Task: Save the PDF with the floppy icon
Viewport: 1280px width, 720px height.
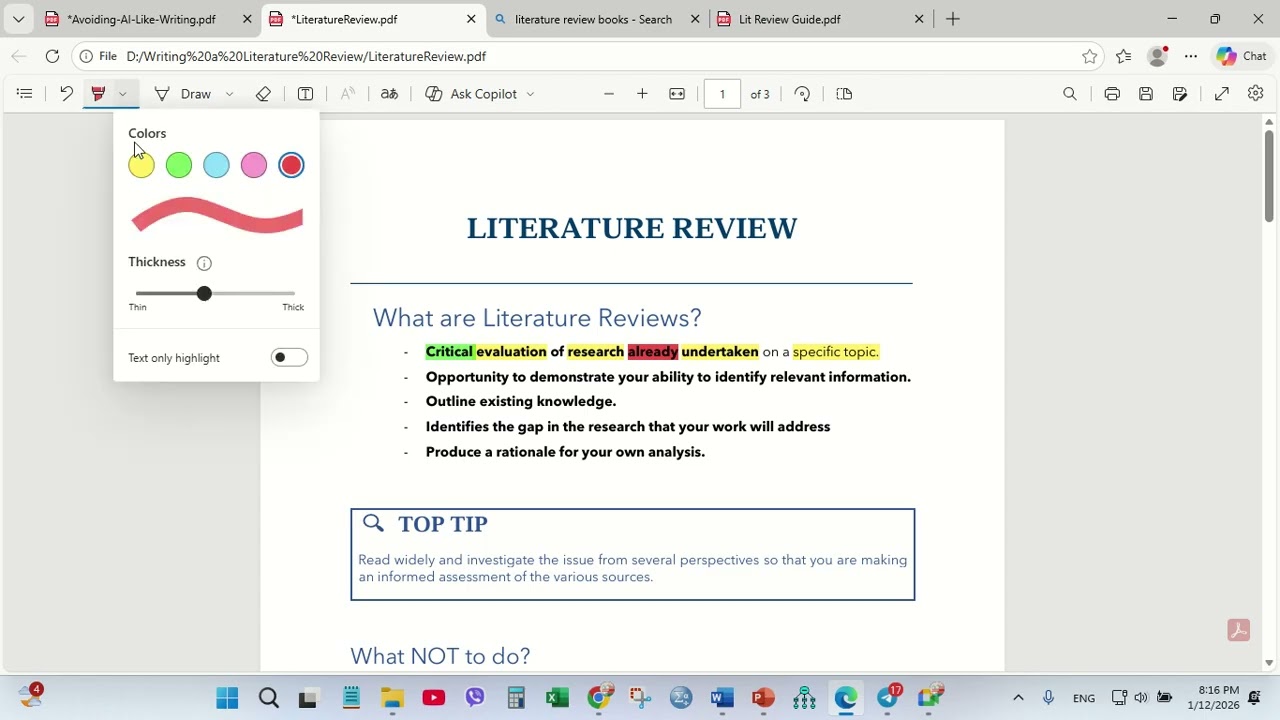Action: point(1146,94)
